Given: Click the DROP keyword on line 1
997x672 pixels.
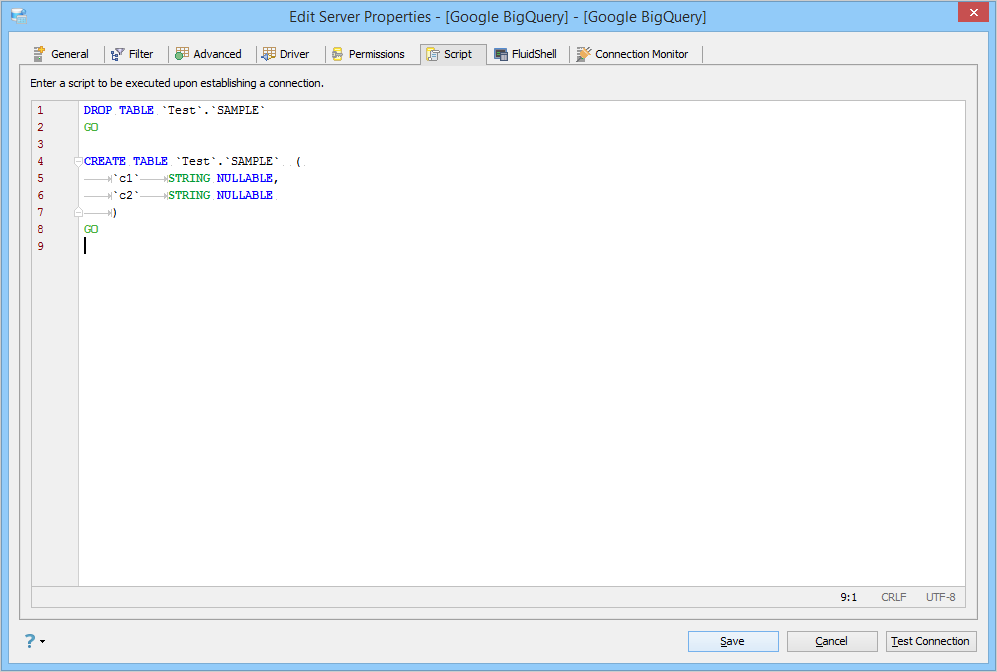Looking at the screenshot, I should pyautogui.click(x=98, y=110).
